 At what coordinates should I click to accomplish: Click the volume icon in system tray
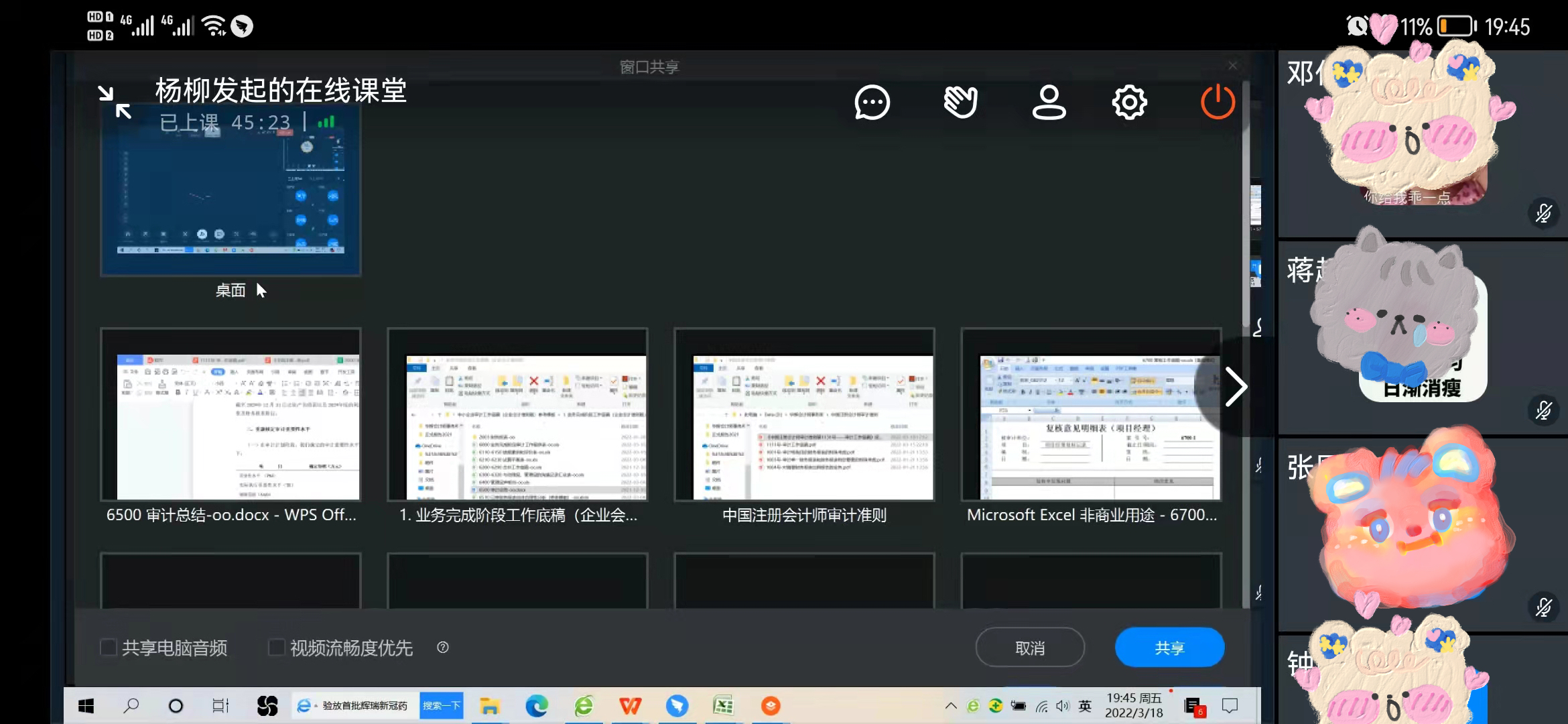coord(1063,706)
